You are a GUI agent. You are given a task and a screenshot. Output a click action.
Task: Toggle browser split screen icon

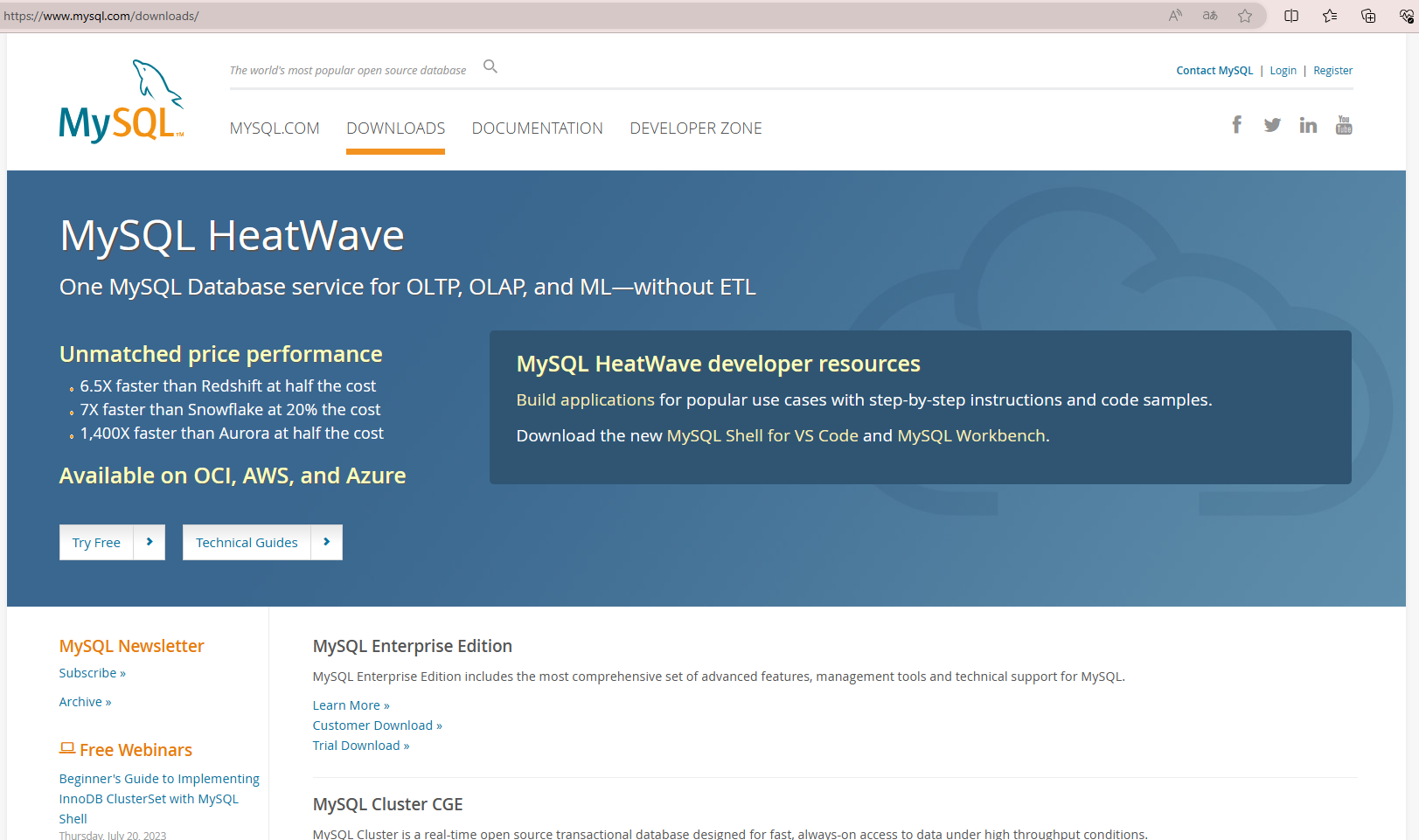[1291, 16]
